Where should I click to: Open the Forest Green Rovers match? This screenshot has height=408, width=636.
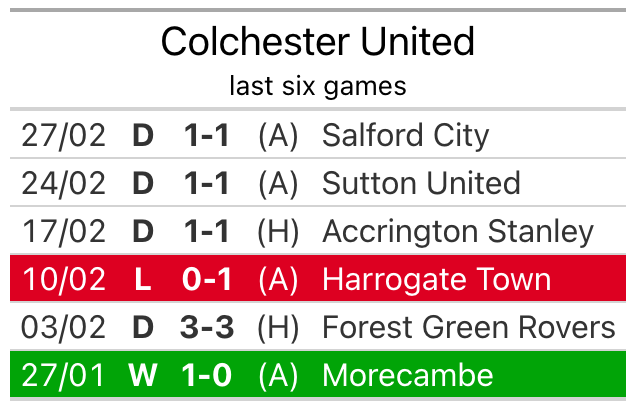pos(318,327)
